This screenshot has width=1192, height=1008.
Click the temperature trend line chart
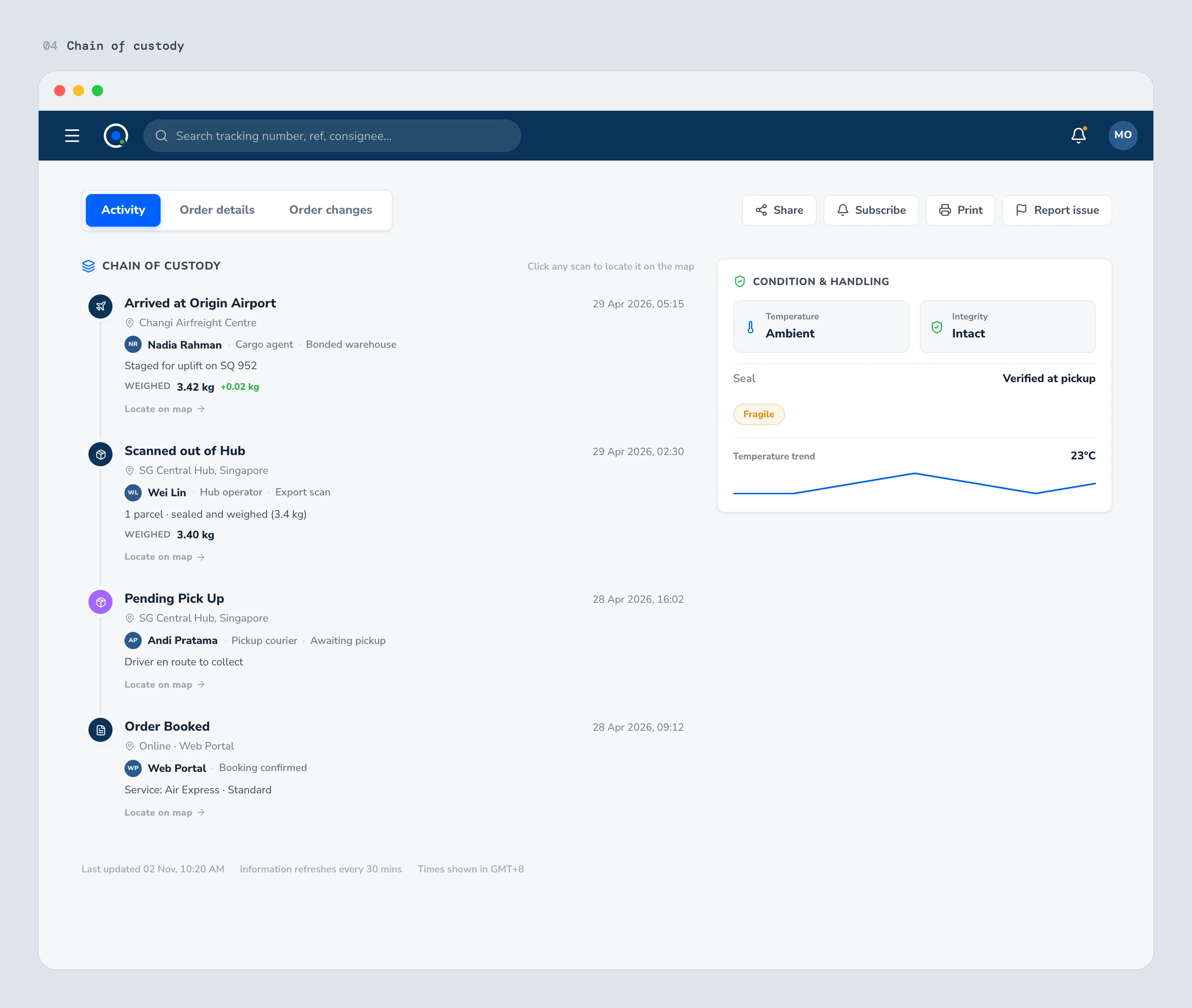pyautogui.click(x=914, y=483)
